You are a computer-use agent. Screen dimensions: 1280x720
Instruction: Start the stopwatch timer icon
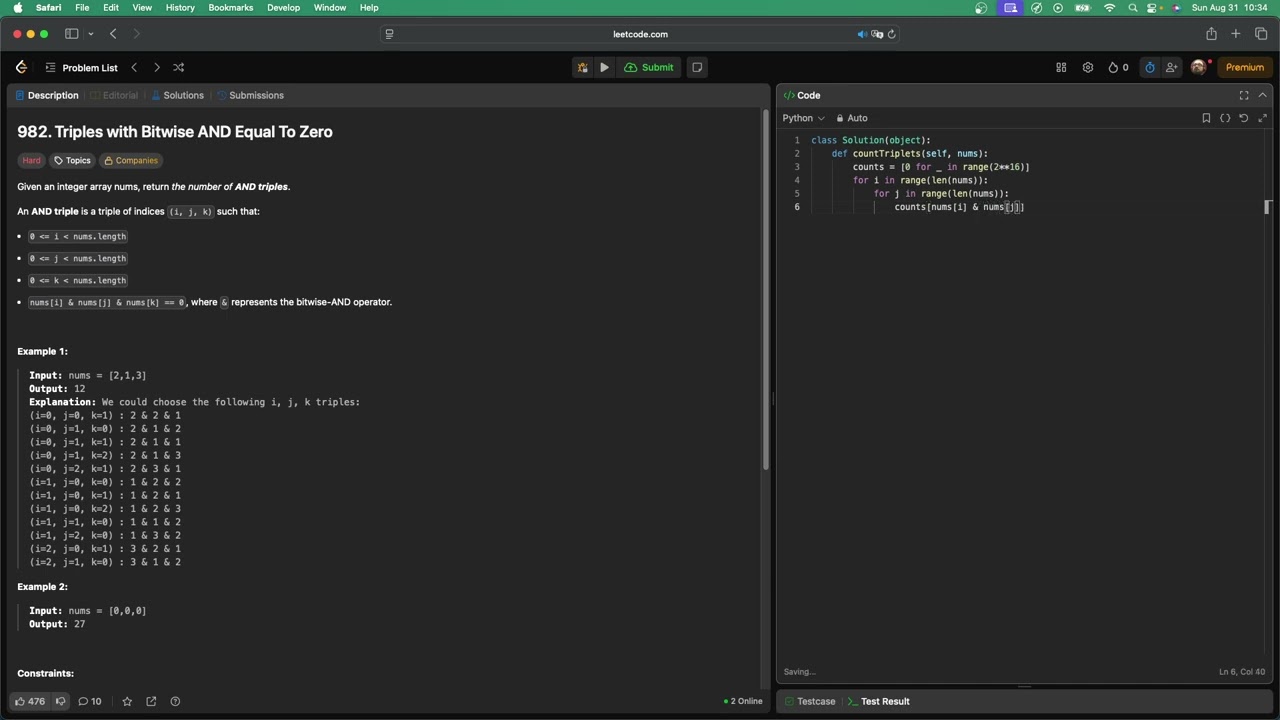pyautogui.click(x=1150, y=67)
